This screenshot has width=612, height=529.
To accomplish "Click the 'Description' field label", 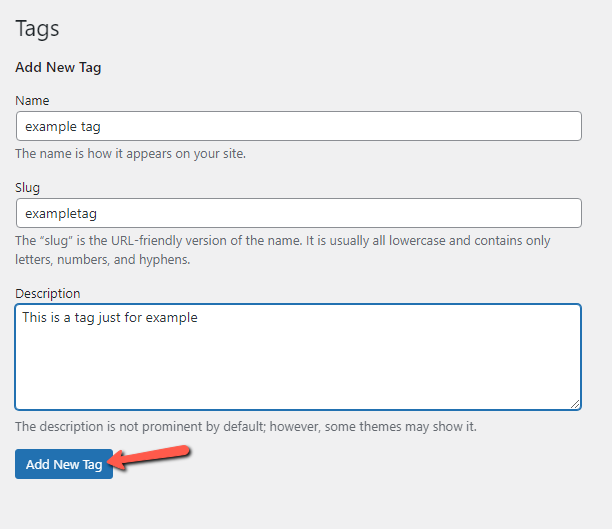I will 48,294.
